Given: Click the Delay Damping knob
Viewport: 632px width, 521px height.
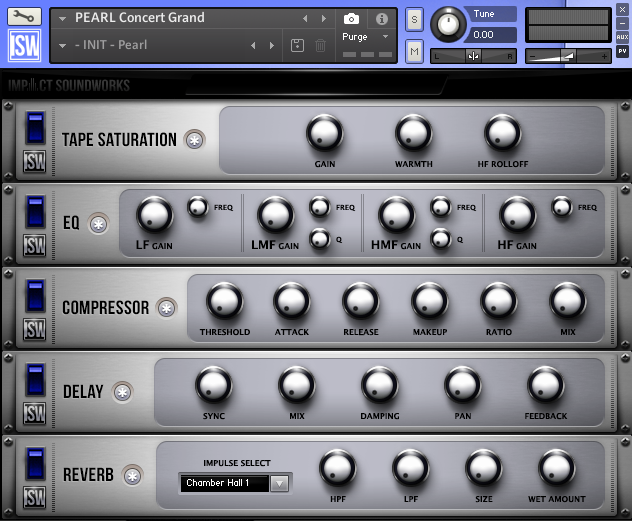Looking at the screenshot, I should pos(380,385).
